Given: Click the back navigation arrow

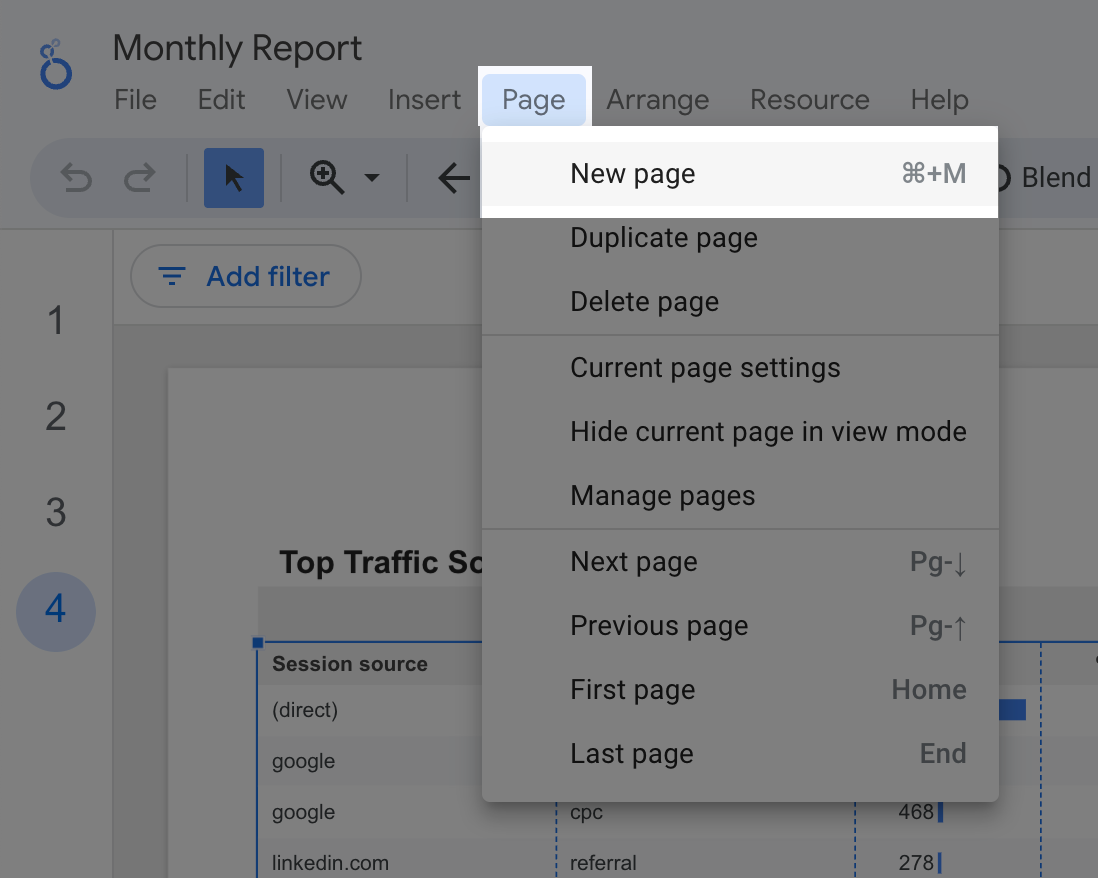Looking at the screenshot, I should (453, 177).
